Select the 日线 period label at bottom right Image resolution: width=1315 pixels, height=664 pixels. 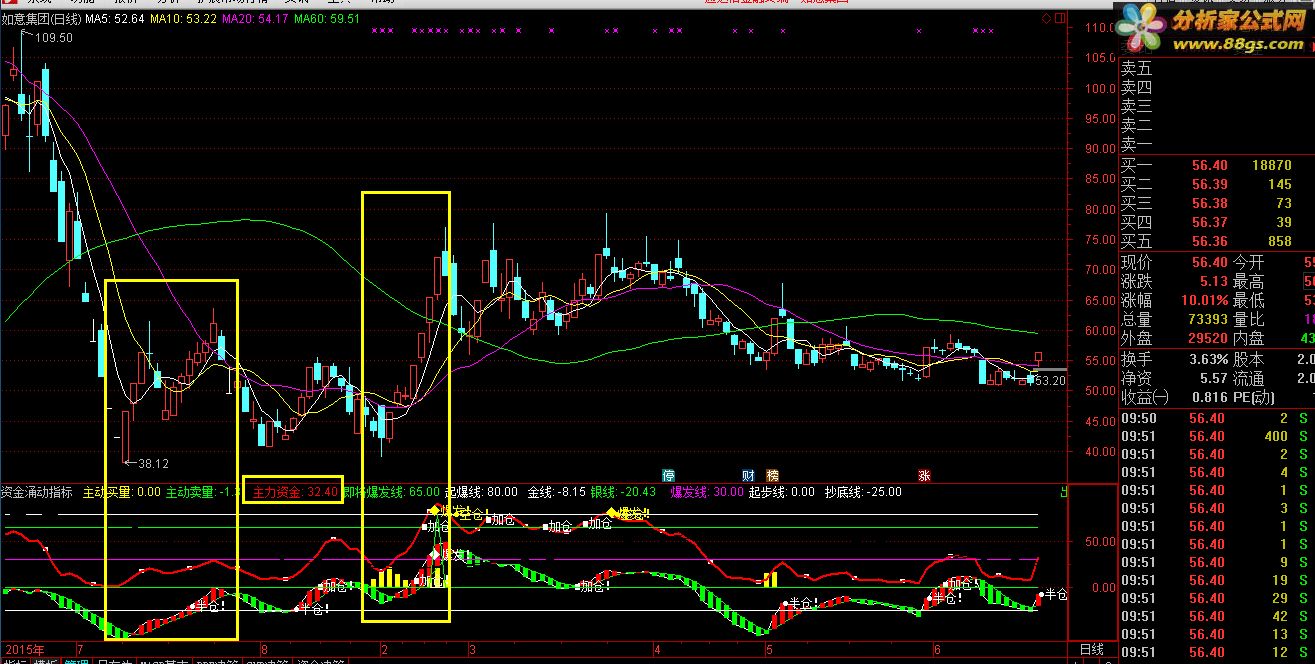click(x=1090, y=649)
